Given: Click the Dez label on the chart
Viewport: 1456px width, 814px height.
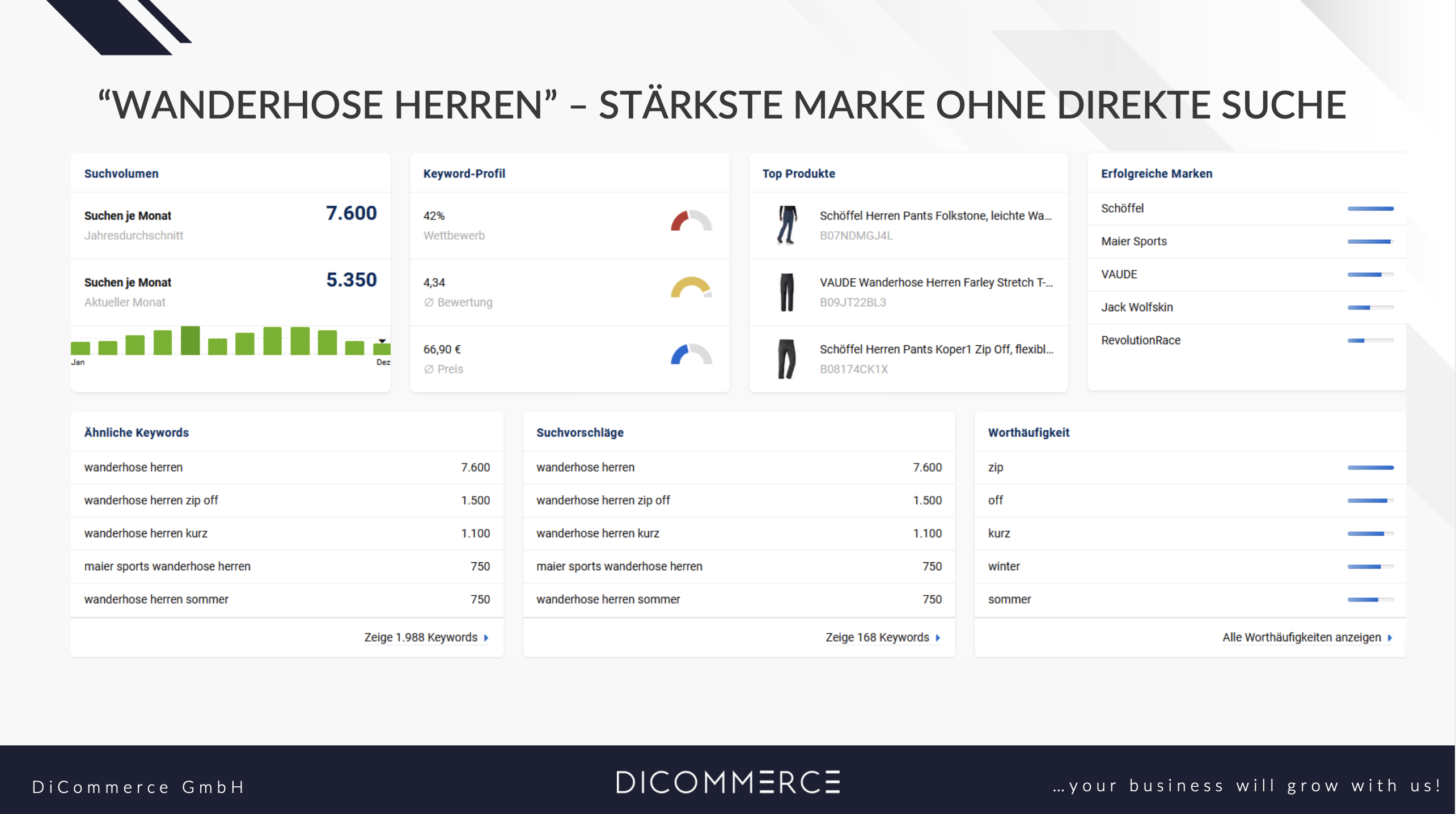Looking at the screenshot, I should 383,362.
